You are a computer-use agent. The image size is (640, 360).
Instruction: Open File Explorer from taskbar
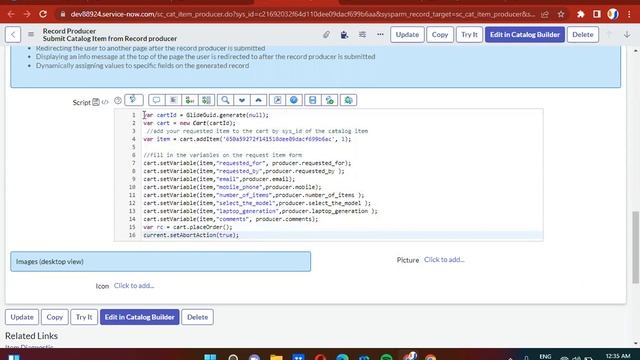click(276, 357)
